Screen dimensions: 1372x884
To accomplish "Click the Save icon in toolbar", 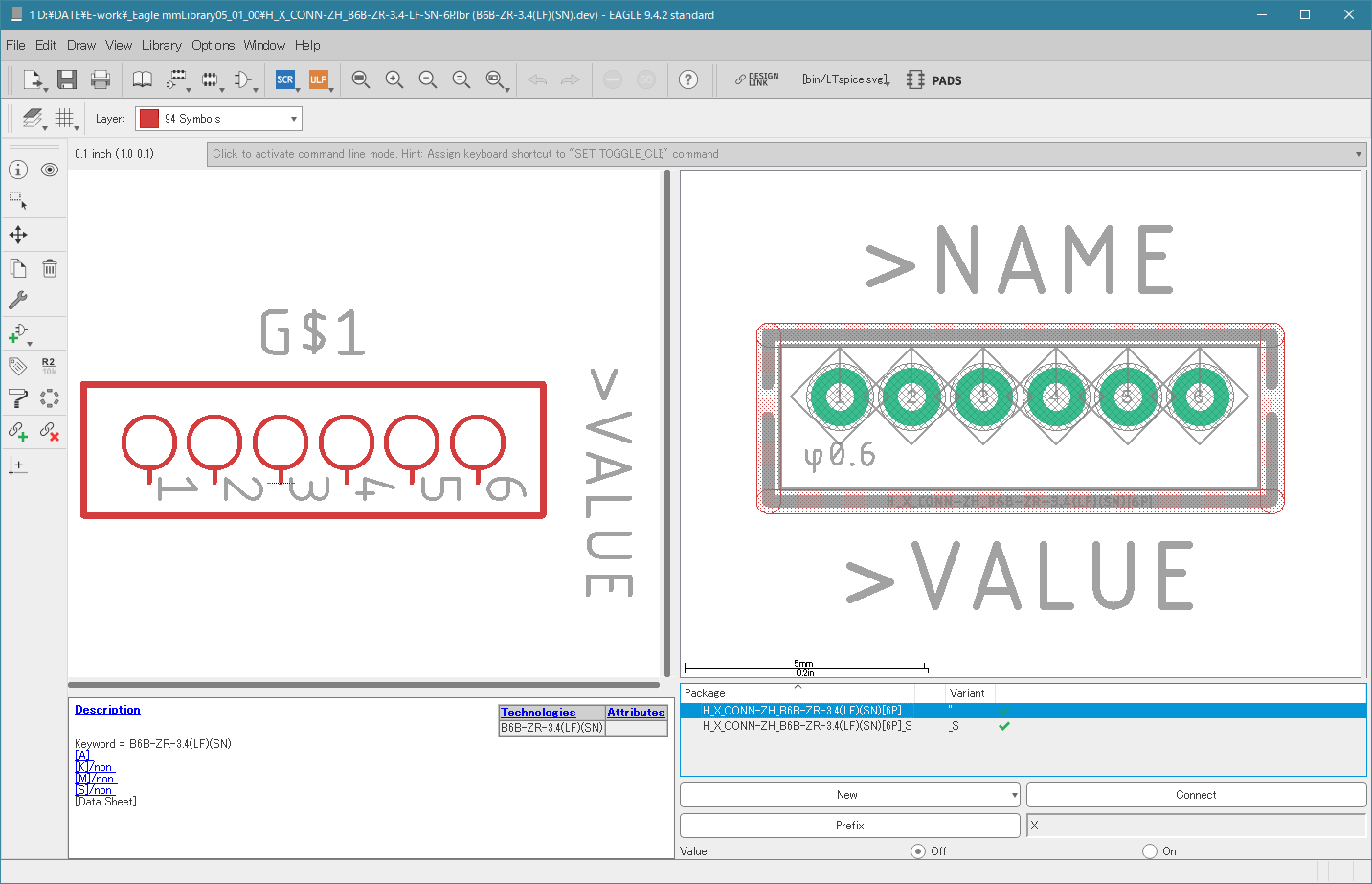I will pos(66,79).
